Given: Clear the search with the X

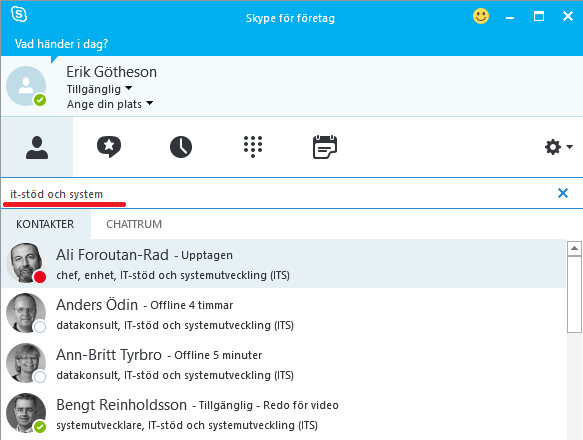Looking at the screenshot, I should tap(563, 193).
